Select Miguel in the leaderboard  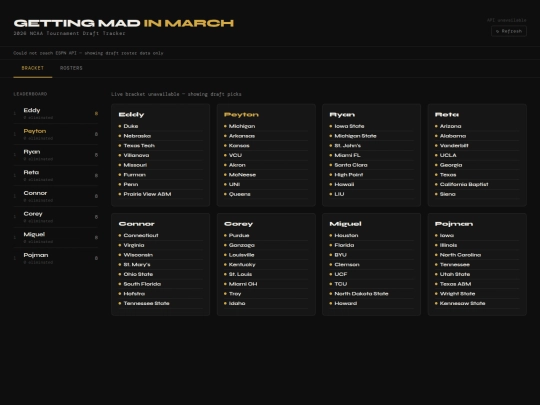(x=56, y=237)
